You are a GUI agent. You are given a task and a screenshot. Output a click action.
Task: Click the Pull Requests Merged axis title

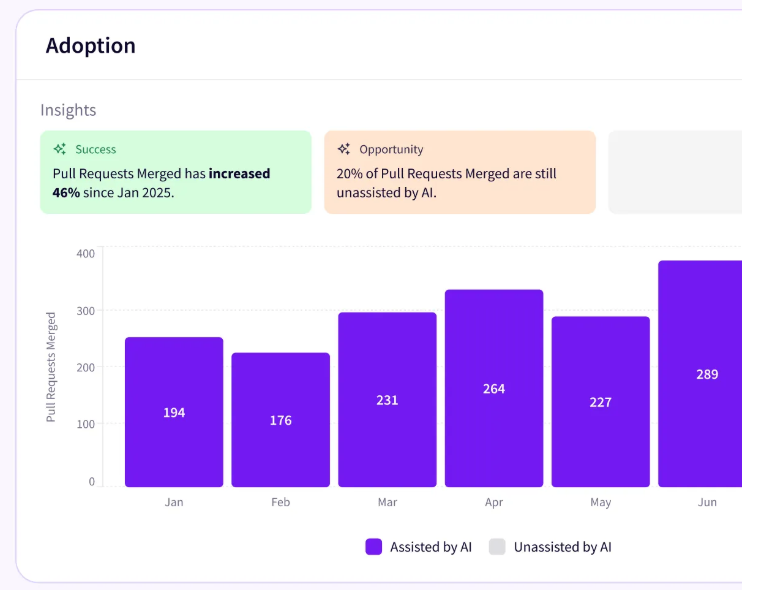click(51, 367)
